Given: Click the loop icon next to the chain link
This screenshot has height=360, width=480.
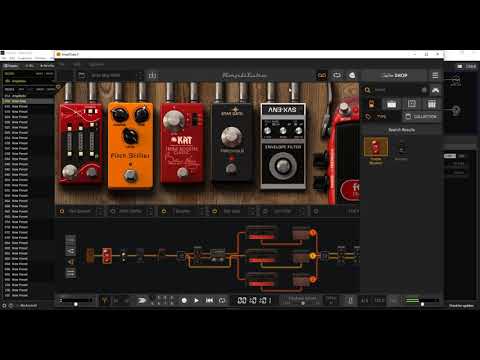Looking at the screenshot, I should pos(337,75).
